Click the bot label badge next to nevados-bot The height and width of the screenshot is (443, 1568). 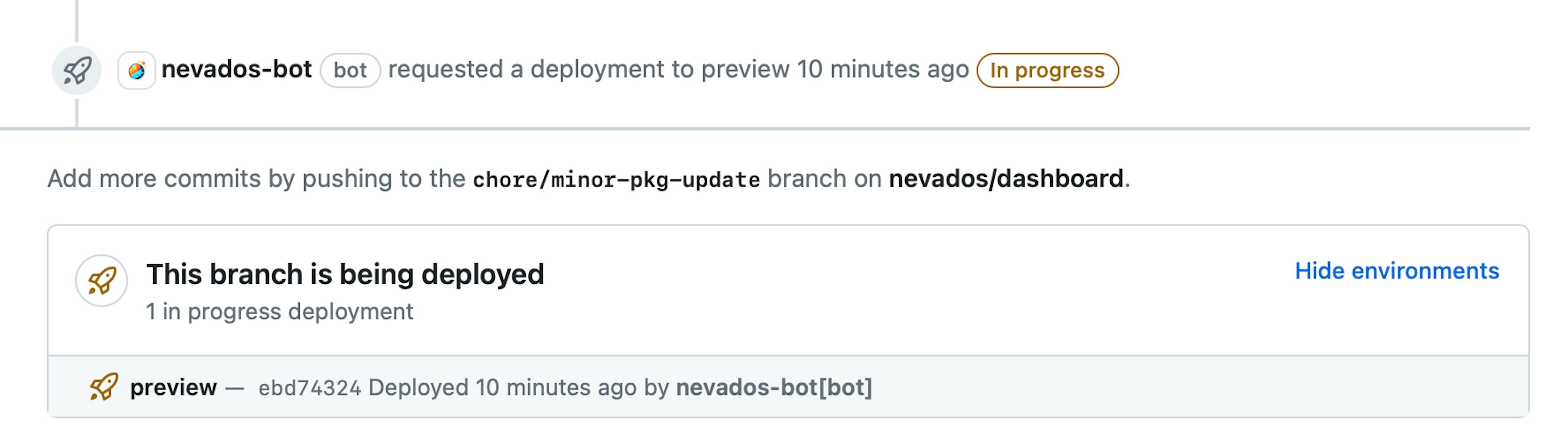point(351,71)
